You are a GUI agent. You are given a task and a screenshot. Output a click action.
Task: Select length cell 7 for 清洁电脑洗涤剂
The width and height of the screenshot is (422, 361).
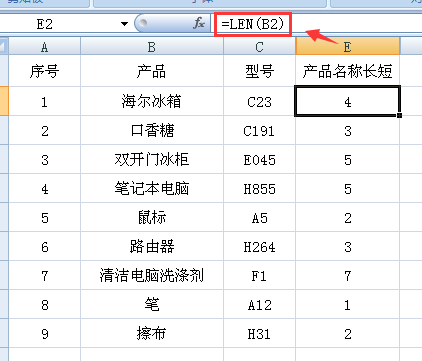click(347, 275)
